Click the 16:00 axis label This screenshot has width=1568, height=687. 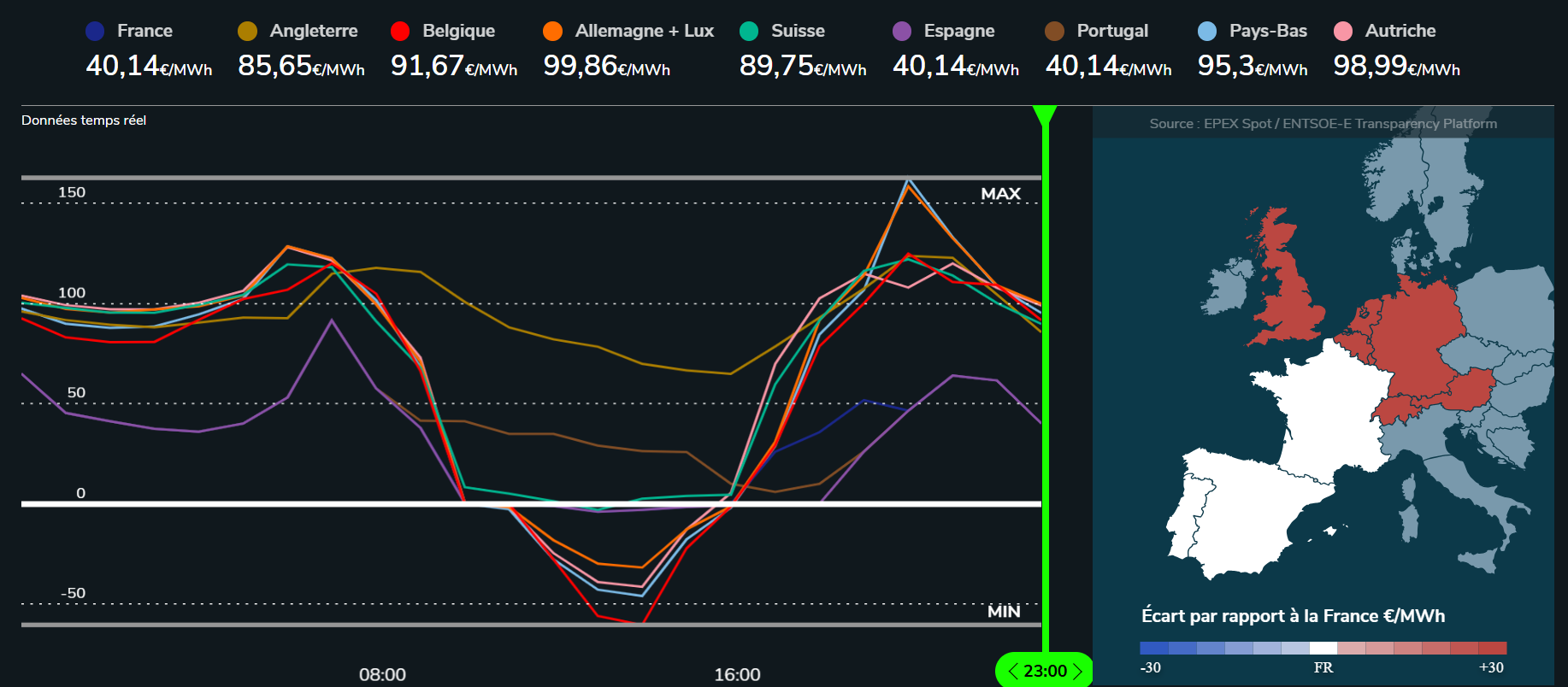737,674
